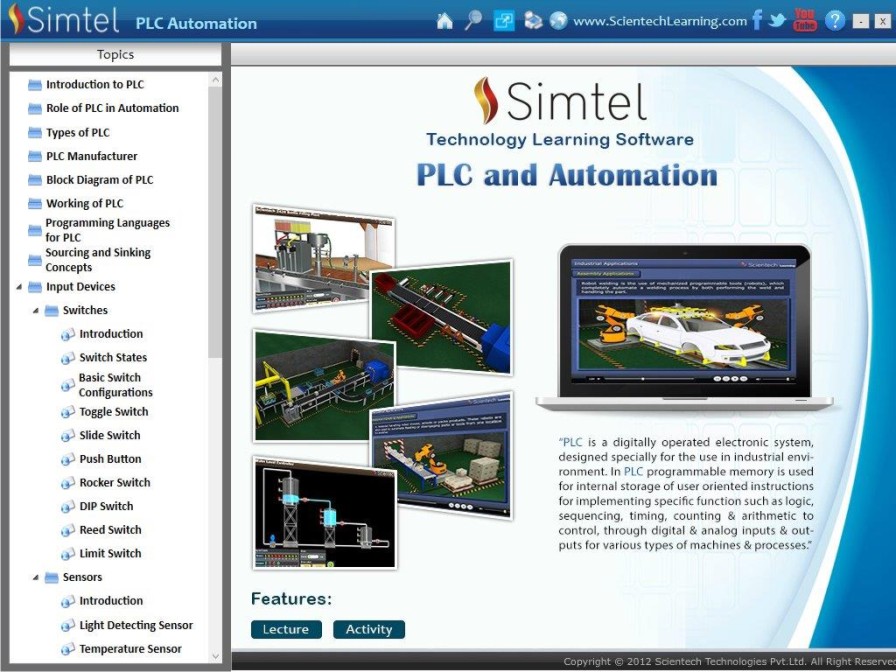
Task: Click the Lecture feature button
Action: (x=286, y=629)
